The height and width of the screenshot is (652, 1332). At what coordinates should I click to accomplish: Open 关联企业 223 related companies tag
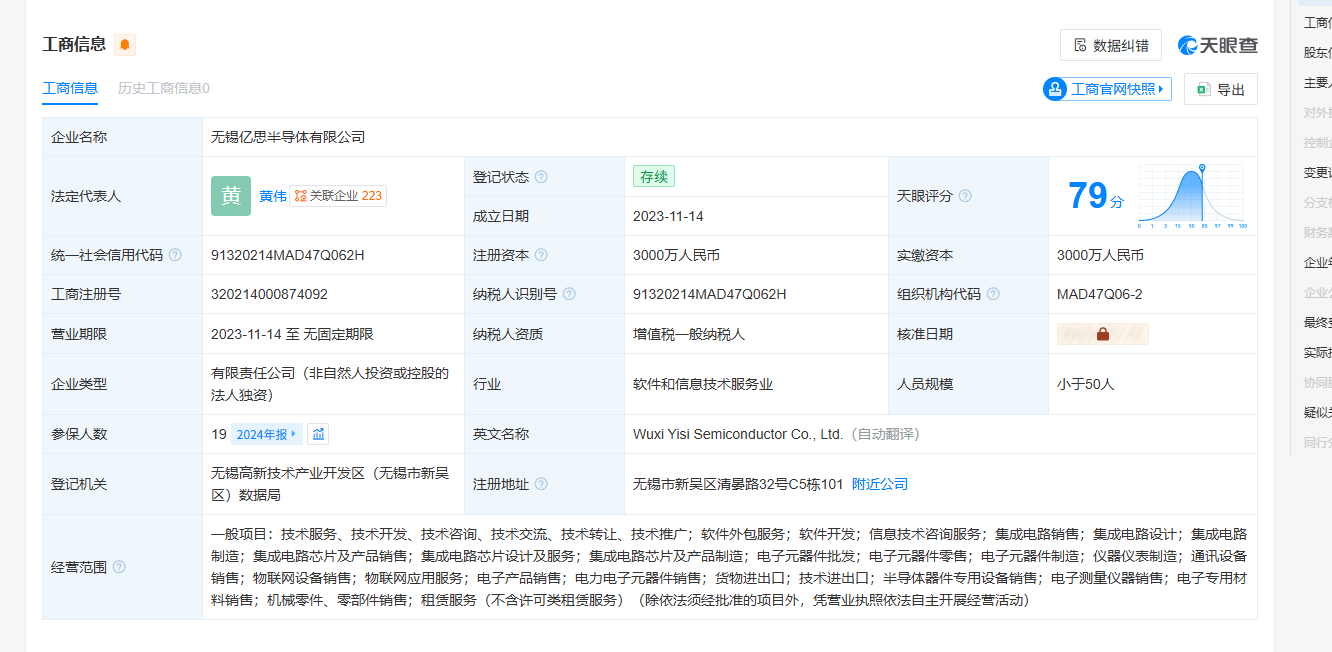(338, 196)
